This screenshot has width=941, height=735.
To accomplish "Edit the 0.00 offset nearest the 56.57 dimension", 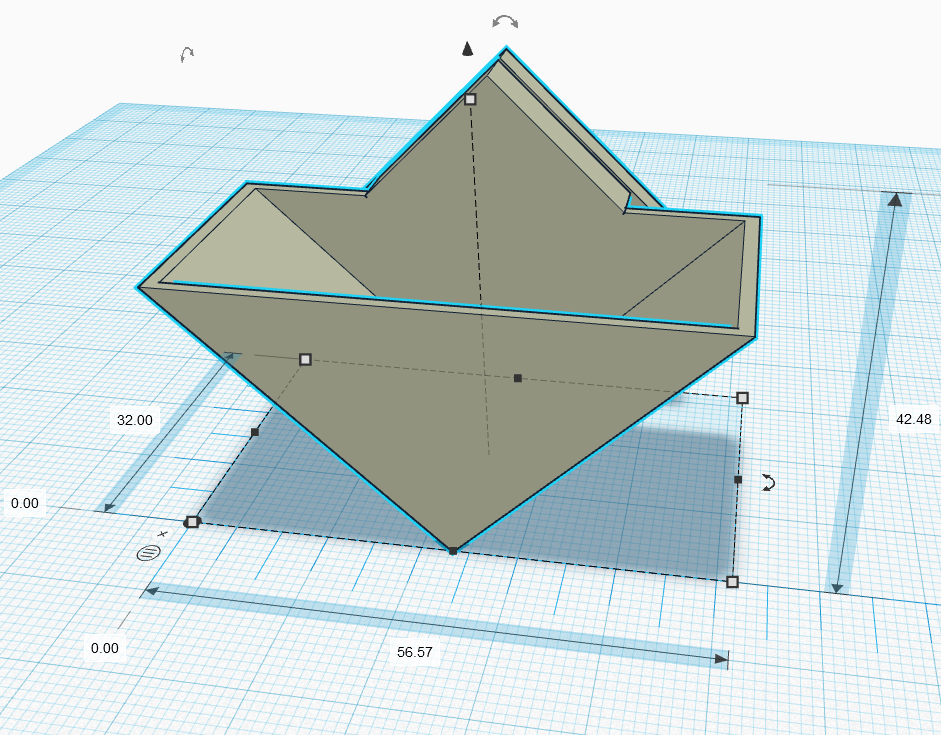I will (x=104, y=648).
